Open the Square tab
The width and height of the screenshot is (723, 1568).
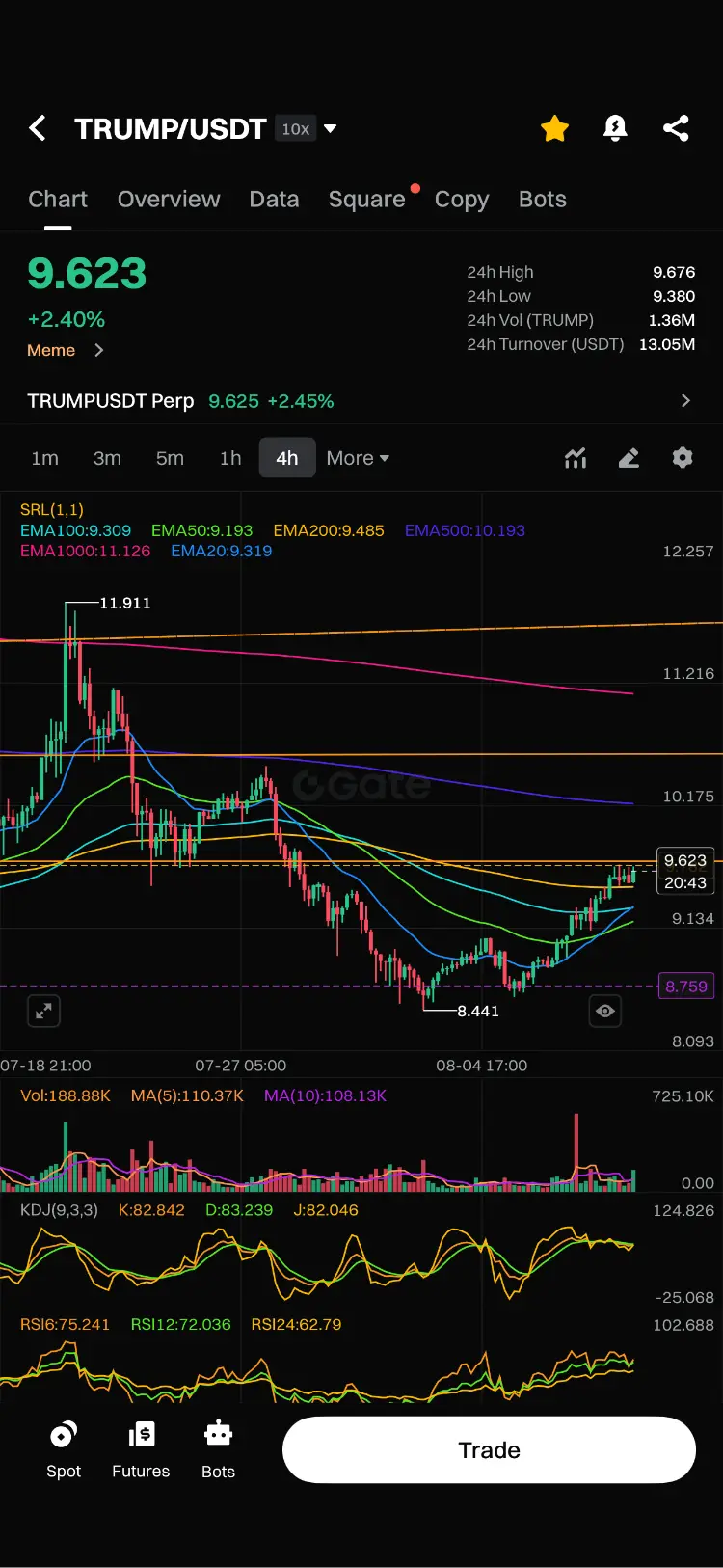366,200
